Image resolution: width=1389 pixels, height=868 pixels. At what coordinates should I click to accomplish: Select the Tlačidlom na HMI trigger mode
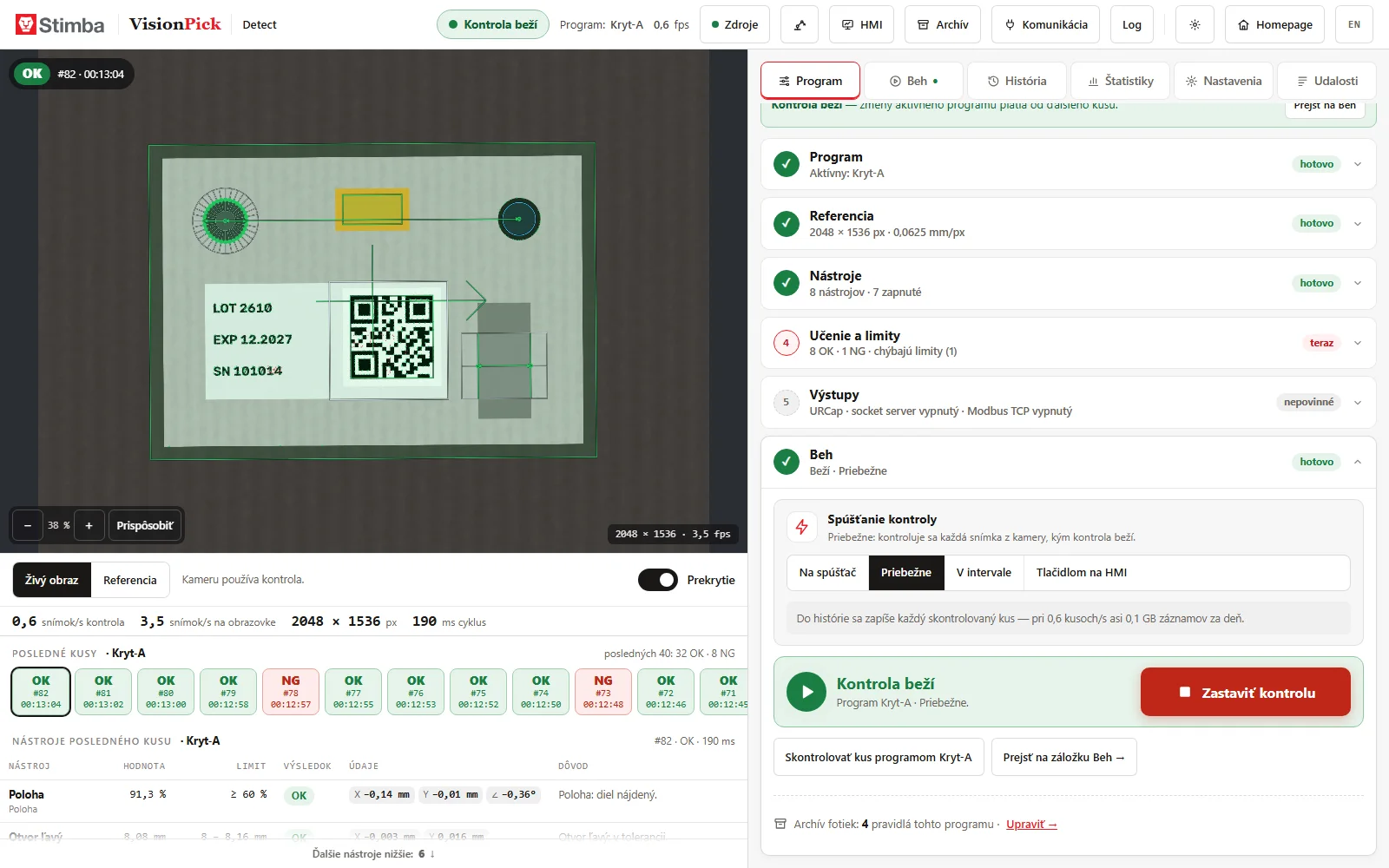[1082, 573]
